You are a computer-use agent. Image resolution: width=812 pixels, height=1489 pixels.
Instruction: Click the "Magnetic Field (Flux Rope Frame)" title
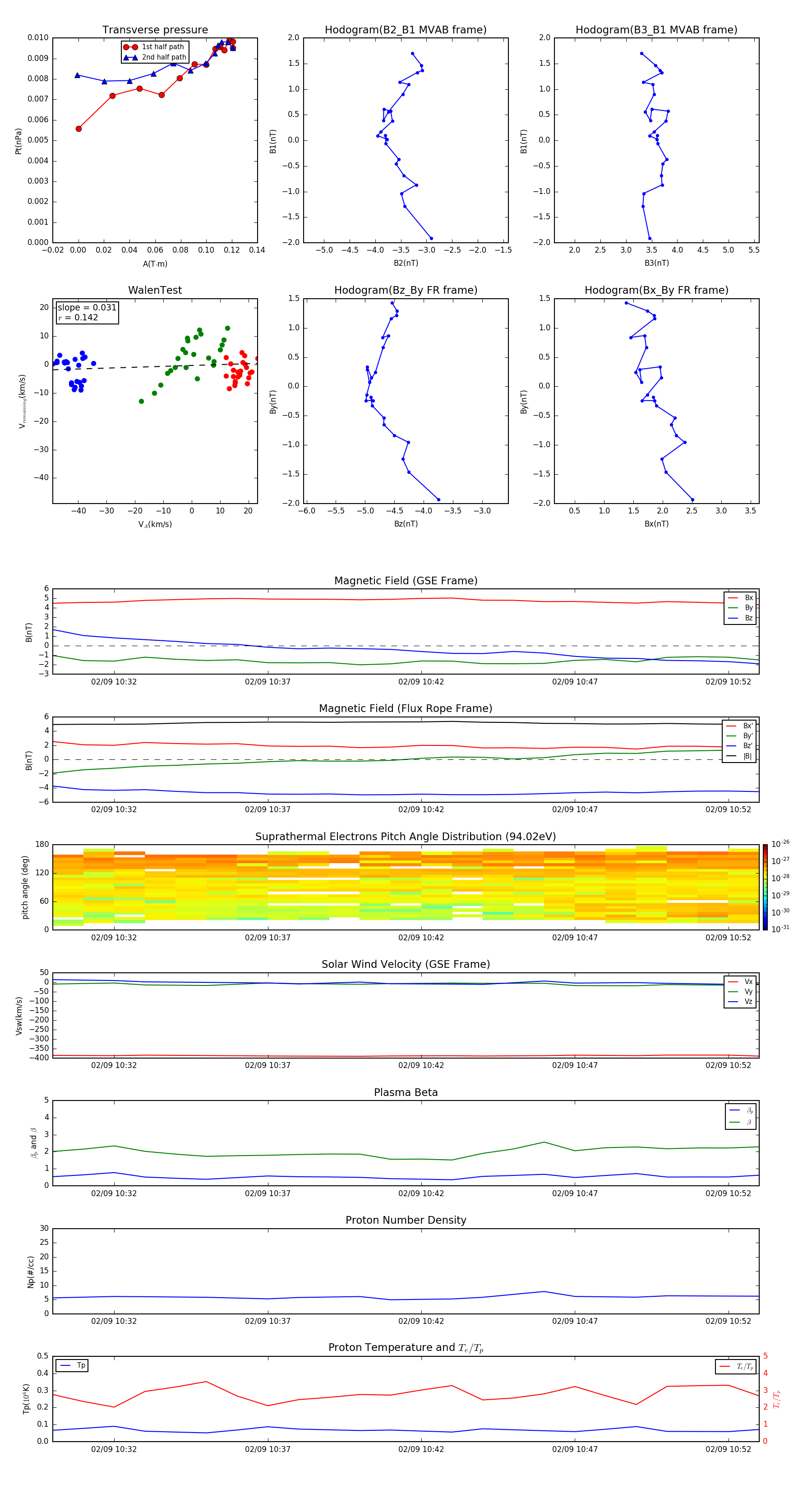coord(406,709)
